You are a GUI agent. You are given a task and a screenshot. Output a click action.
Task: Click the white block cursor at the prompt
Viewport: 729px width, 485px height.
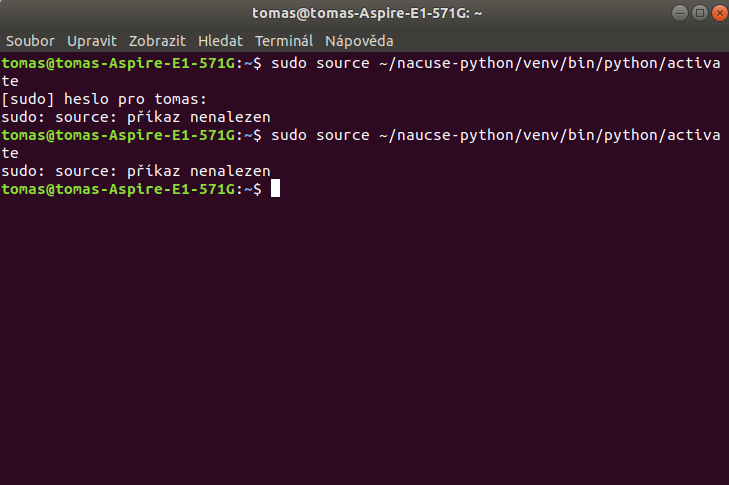click(275, 188)
